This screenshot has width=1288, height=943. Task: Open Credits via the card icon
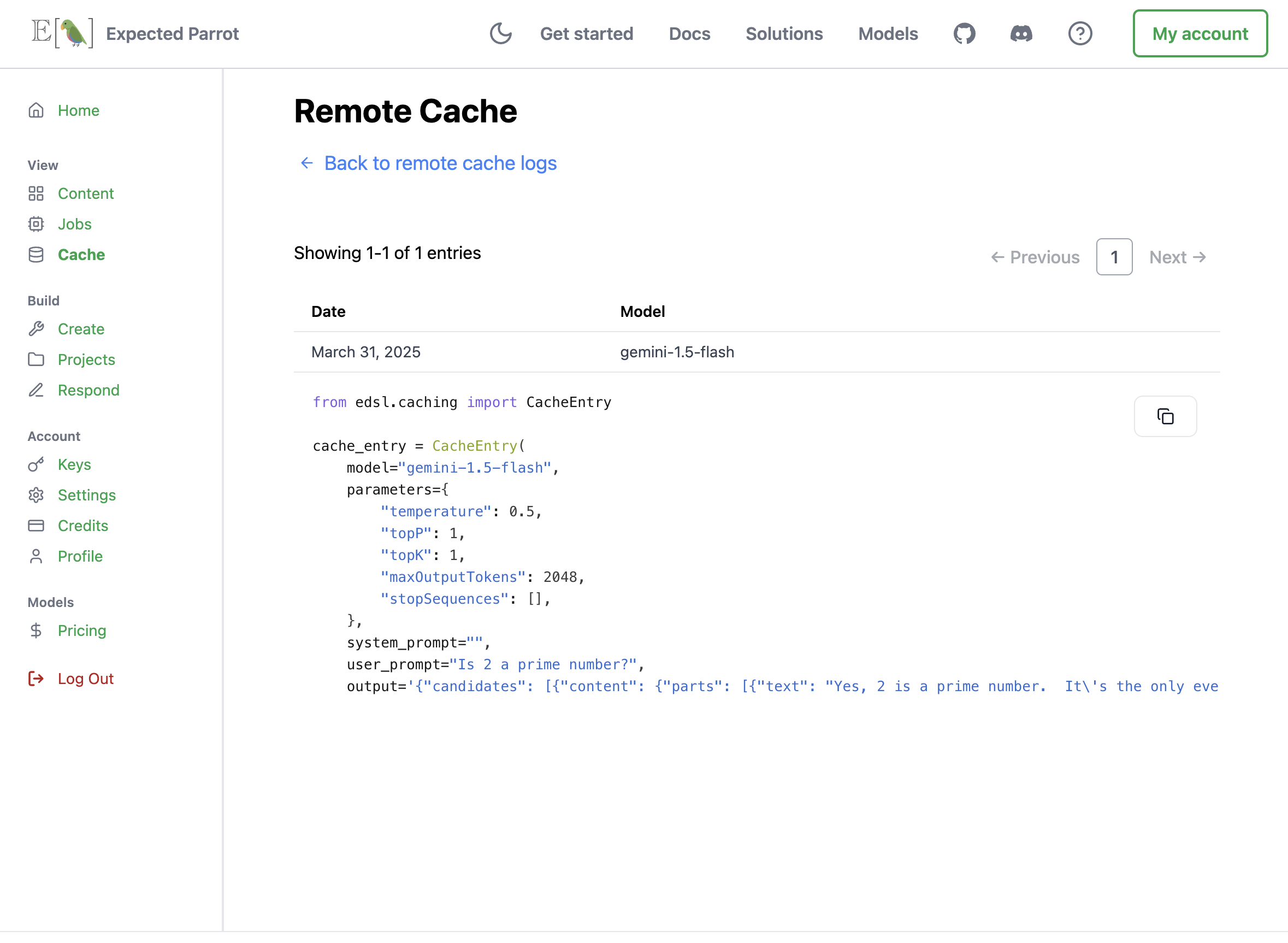pos(37,525)
